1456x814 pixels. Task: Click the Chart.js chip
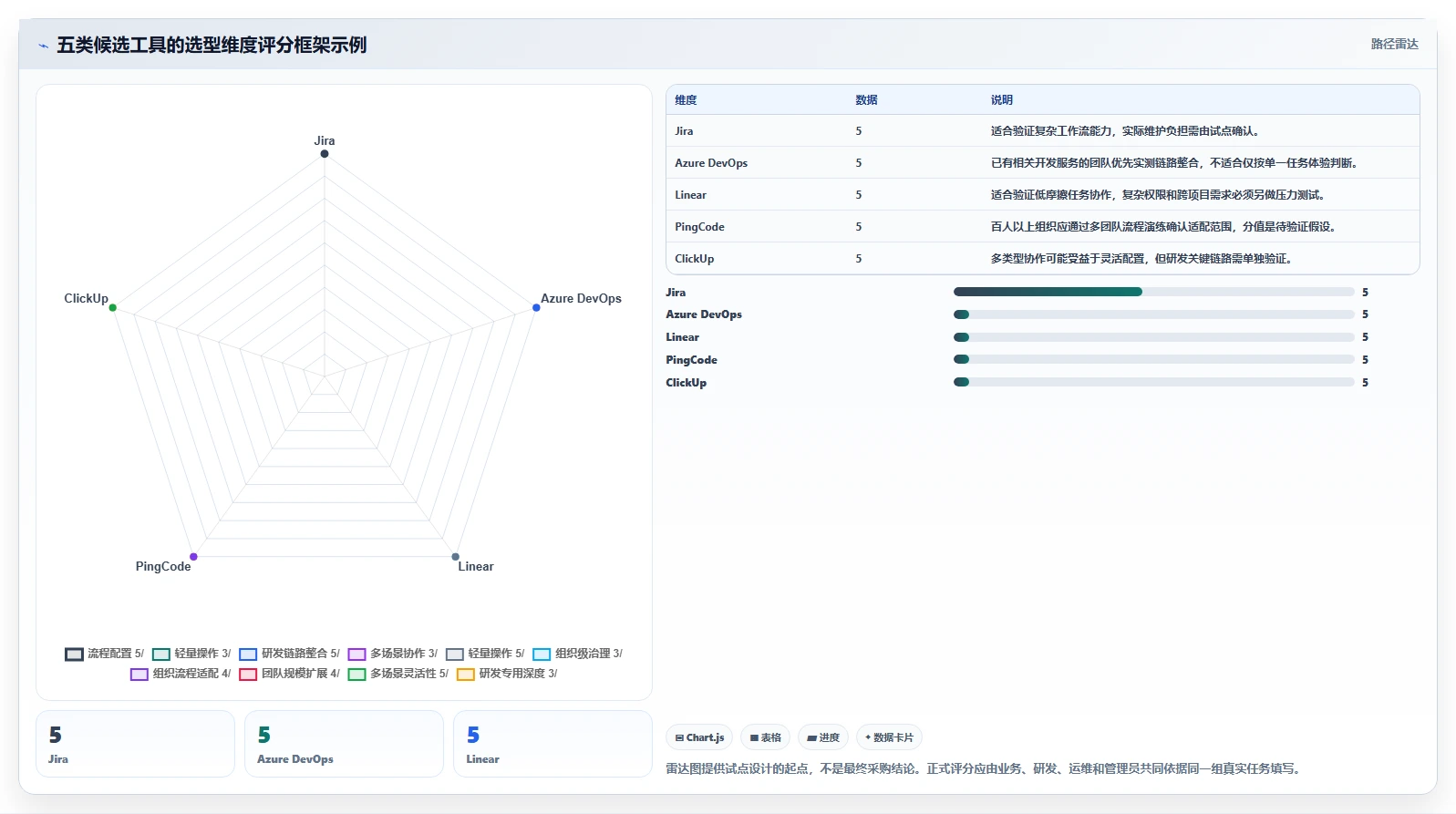pyautogui.click(x=699, y=737)
